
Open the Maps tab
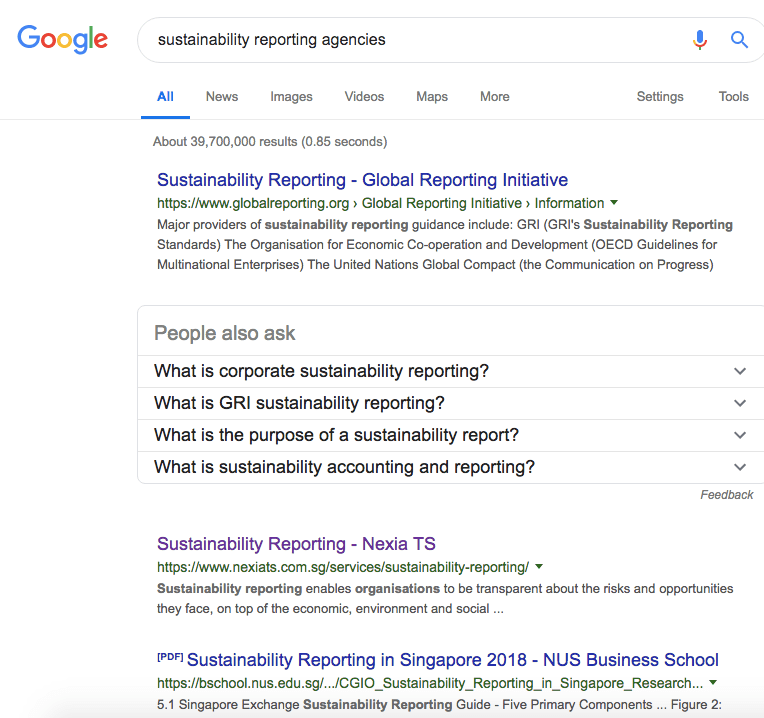pos(432,96)
